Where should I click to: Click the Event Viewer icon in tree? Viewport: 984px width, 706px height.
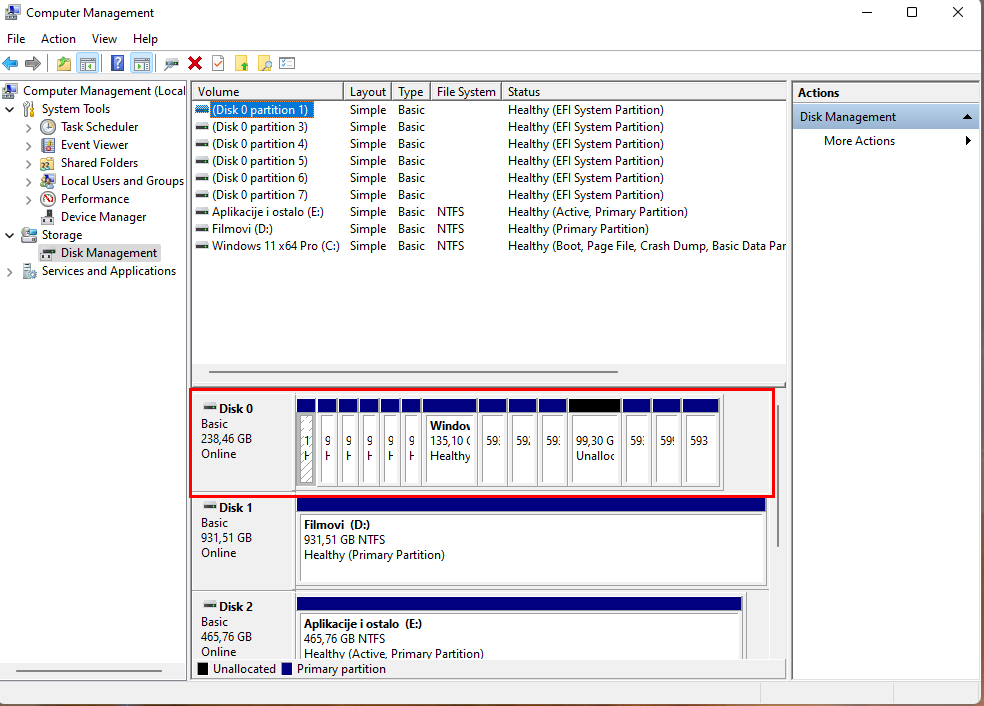[x=48, y=145]
